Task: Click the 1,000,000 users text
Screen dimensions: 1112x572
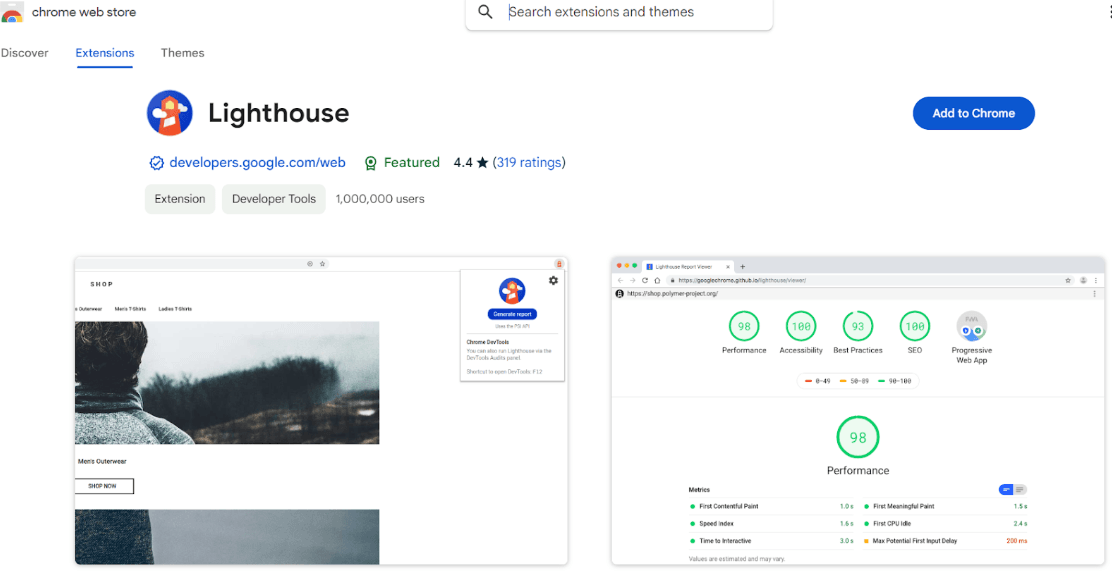Action: coord(380,199)
